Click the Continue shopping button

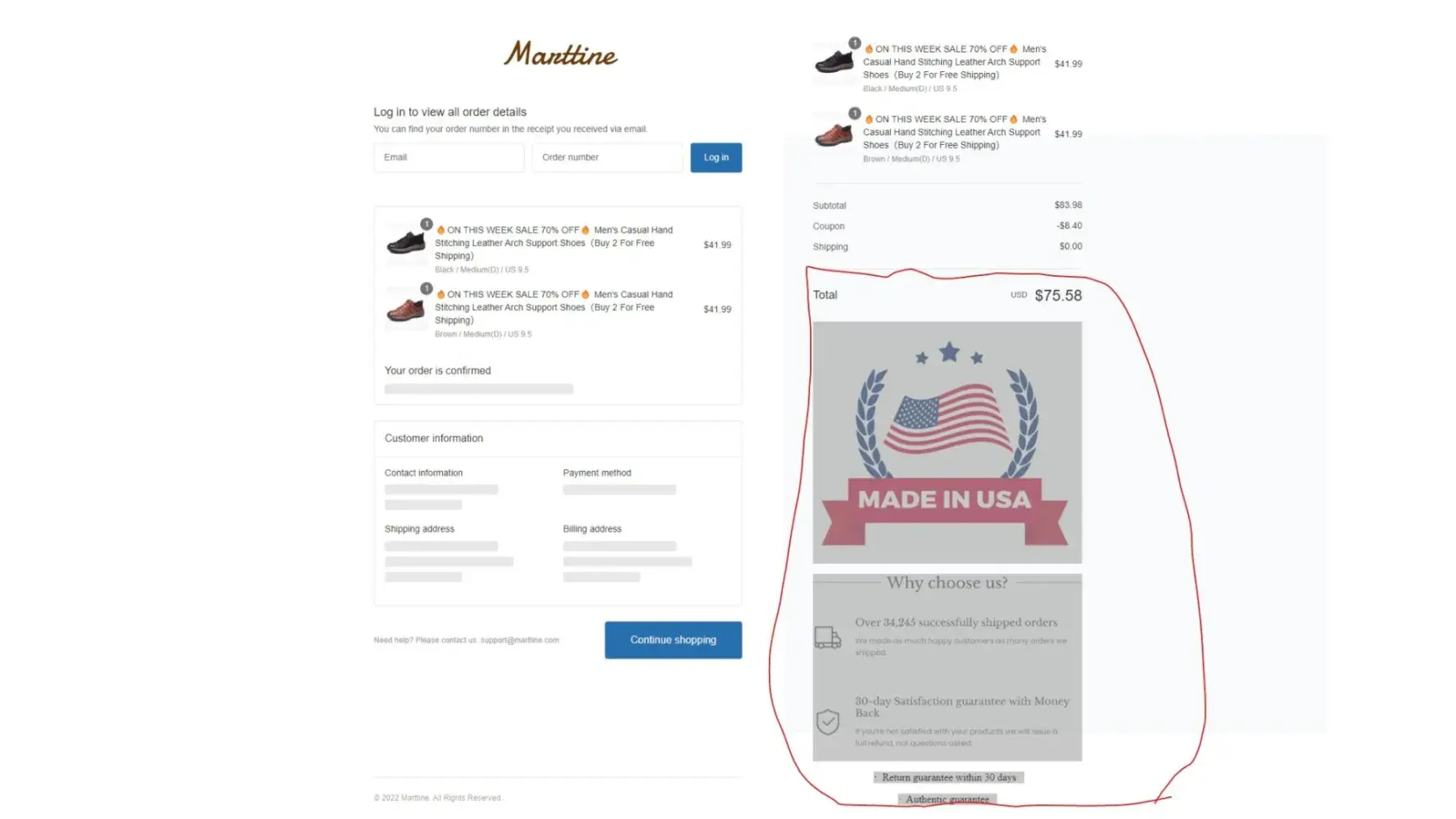coord(673,640)
